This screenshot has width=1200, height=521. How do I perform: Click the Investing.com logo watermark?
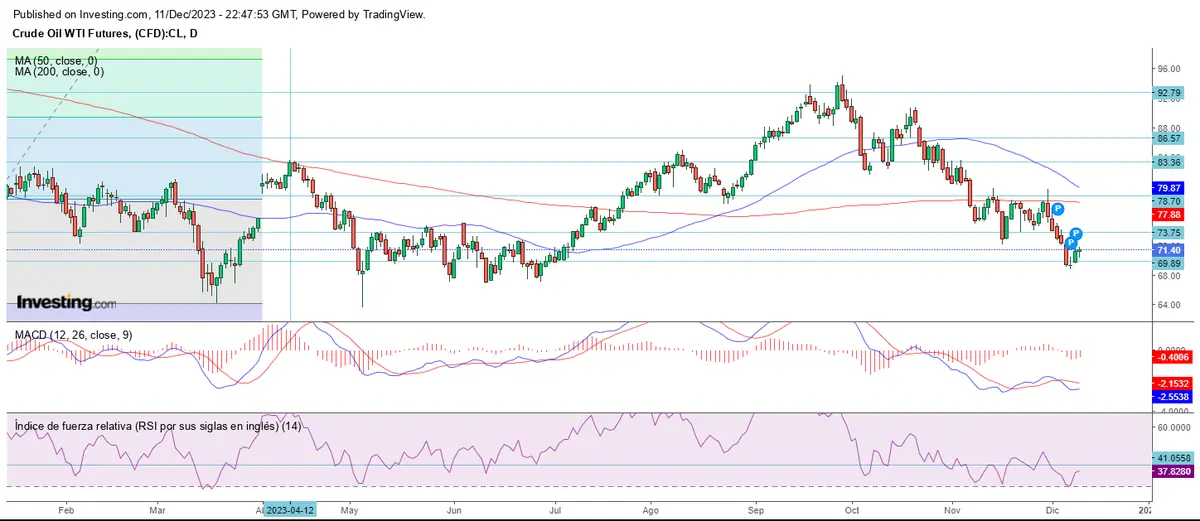click(x=66, y=302)
